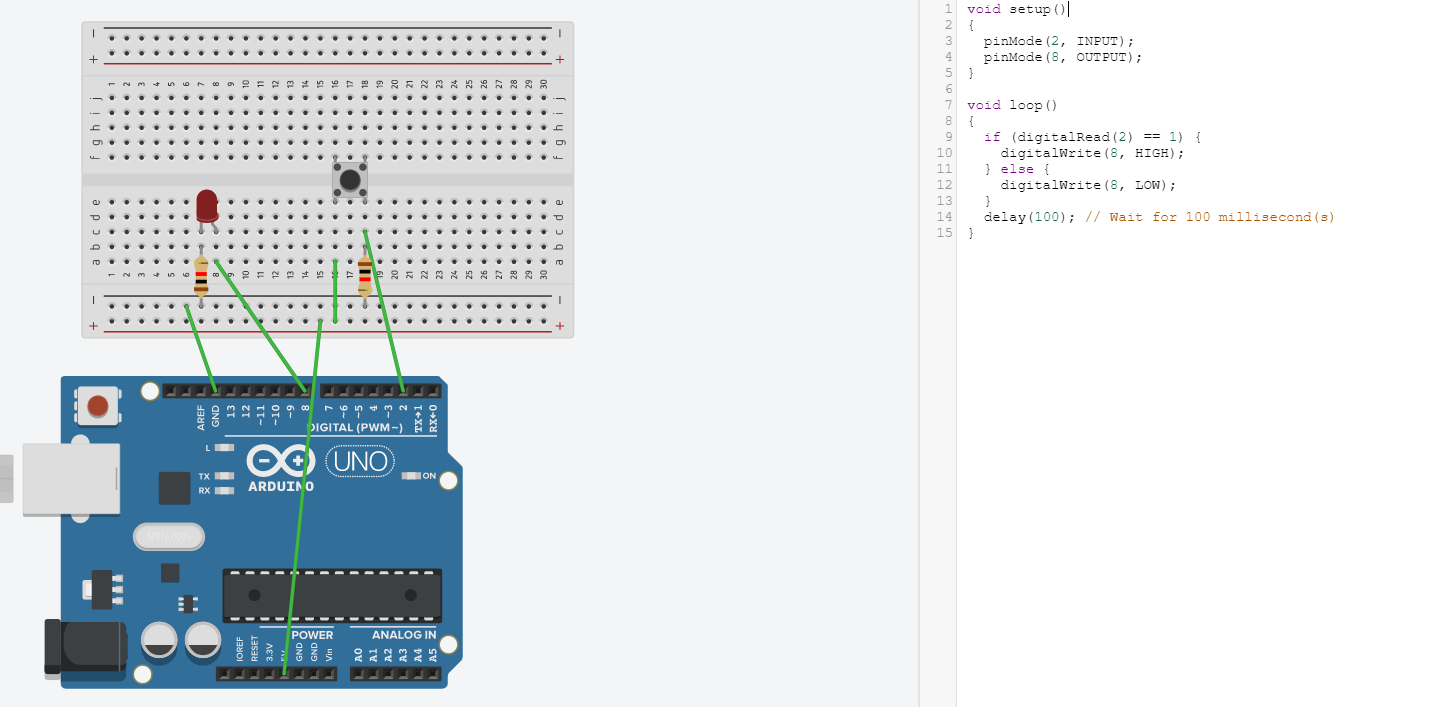Select the green wire from the 5V pin
This screenshot has width=1436, height=707.
pyautogui.click(x=304, y=500)
